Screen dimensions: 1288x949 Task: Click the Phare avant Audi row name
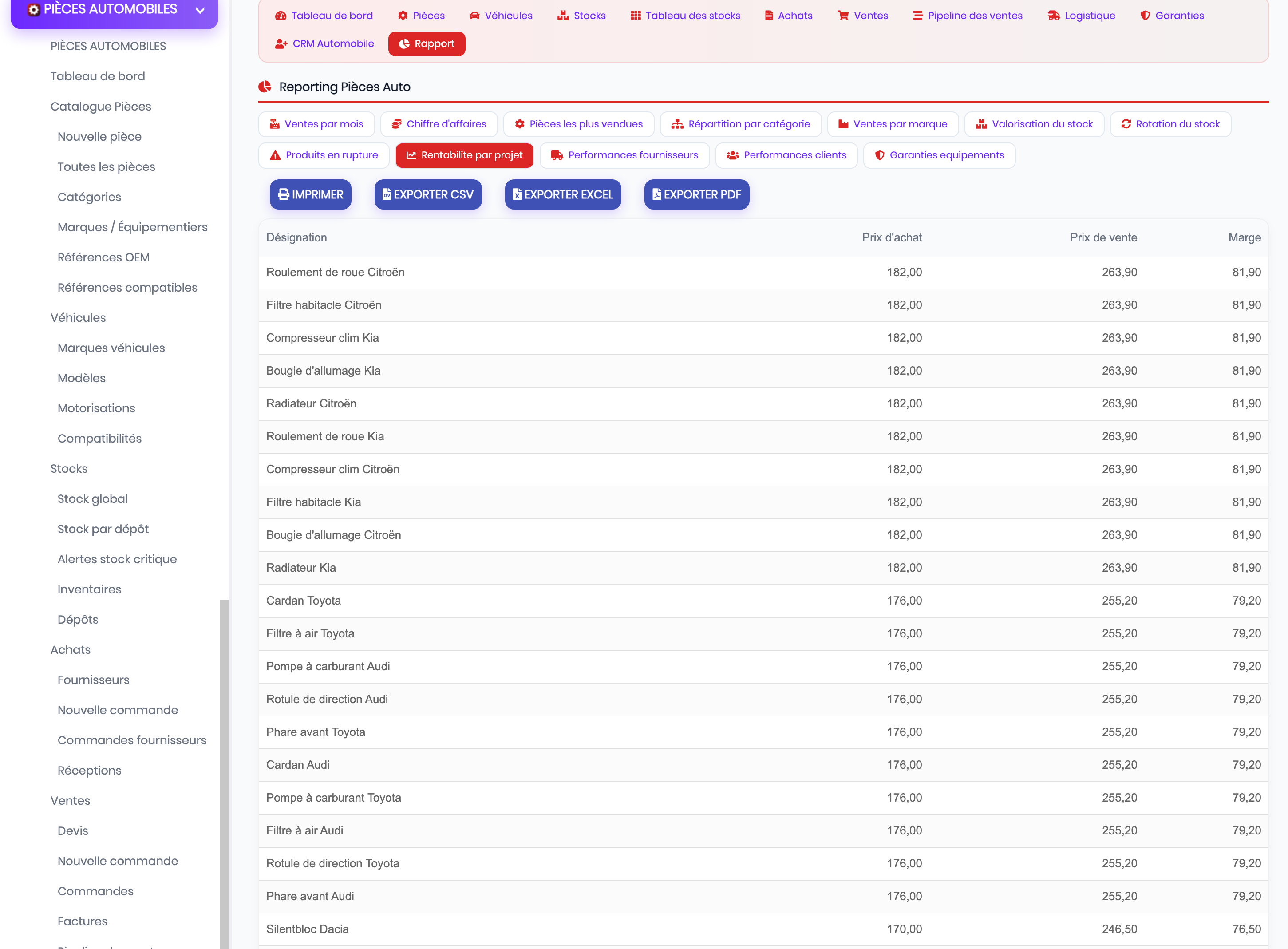[310, 896]
